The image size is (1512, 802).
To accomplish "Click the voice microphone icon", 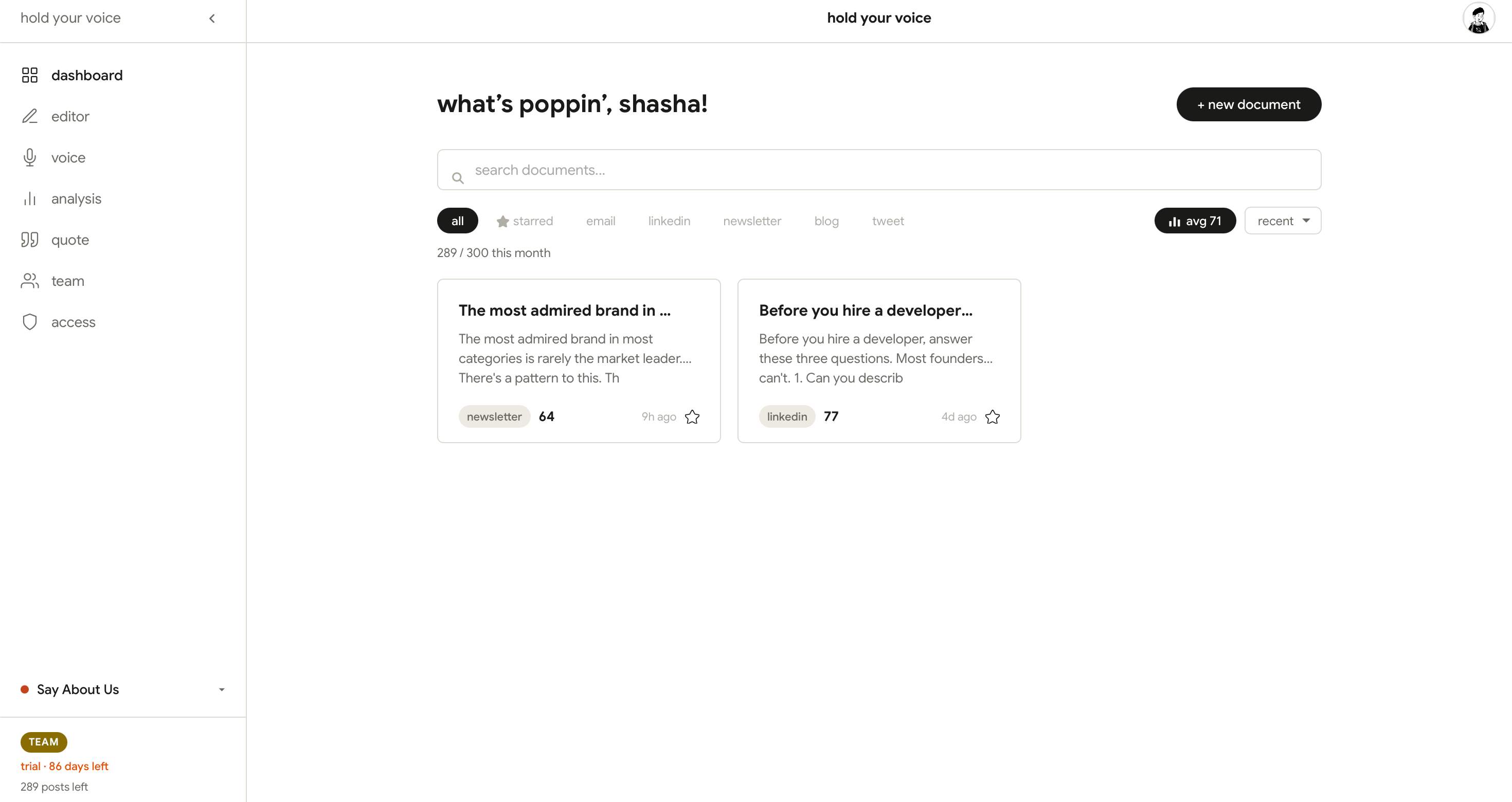I will [29, 157].
